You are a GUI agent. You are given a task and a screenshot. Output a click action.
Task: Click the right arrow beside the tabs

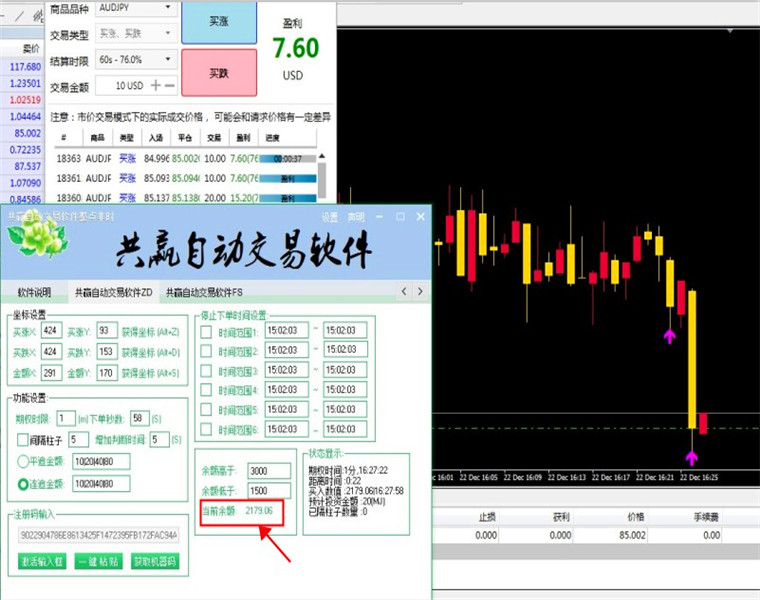420,291
